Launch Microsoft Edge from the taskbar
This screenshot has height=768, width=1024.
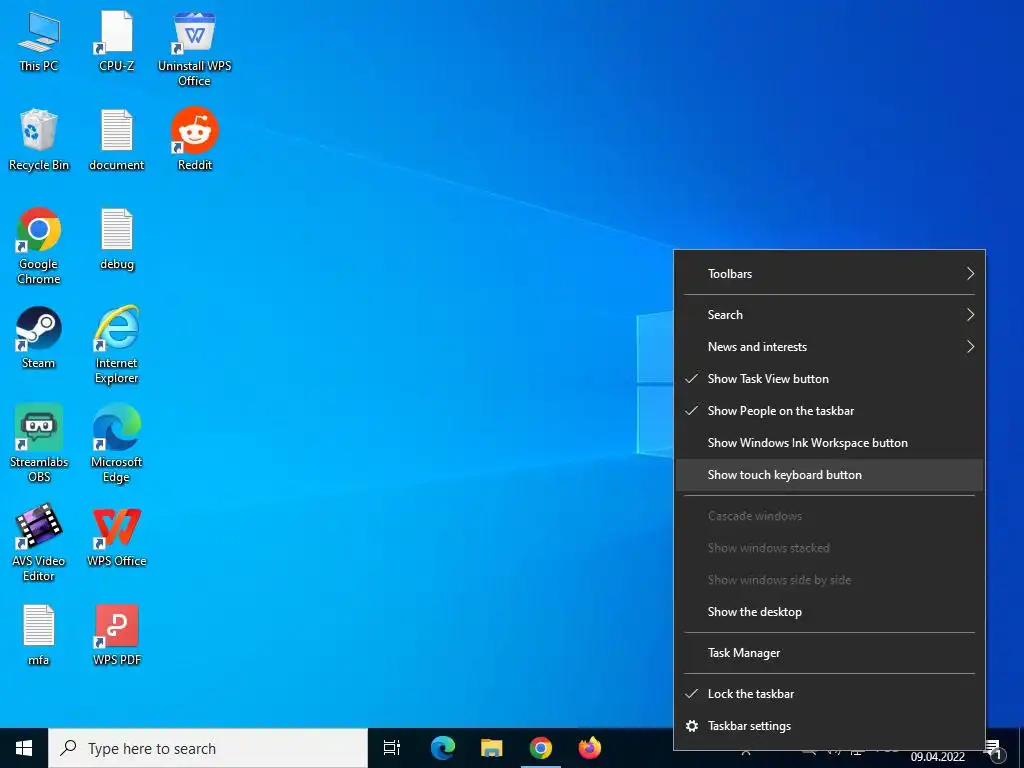443,748
